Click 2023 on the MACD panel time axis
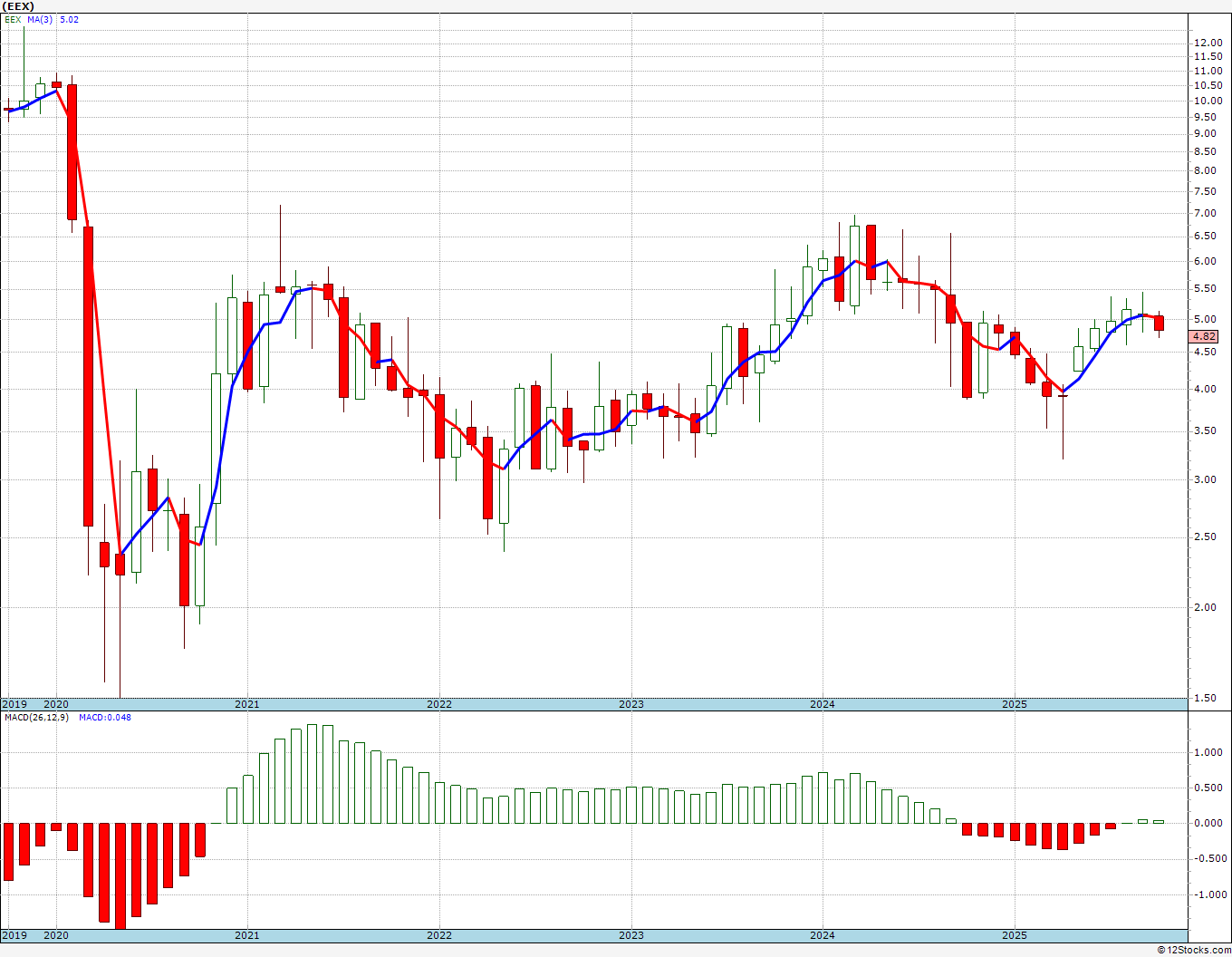Screen dimensions: 1232x957 point(631,935)
